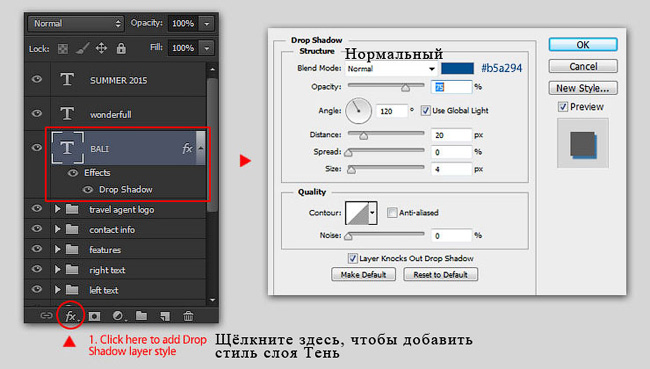
Task: Enable Anti-aliased checkbox
Action: tap(392, 212)
